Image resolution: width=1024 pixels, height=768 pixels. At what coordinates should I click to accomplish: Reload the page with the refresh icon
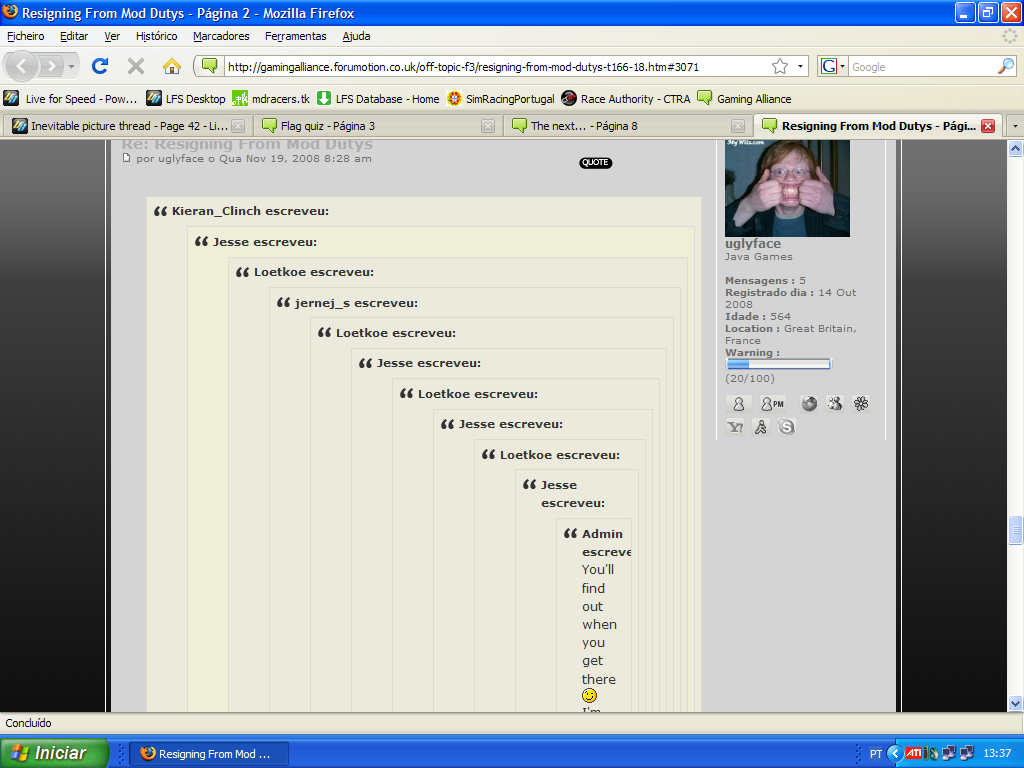100,66
